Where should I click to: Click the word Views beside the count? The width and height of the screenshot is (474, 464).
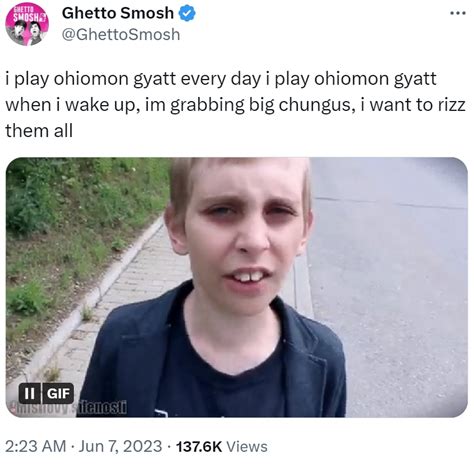[x=247, y=446]
